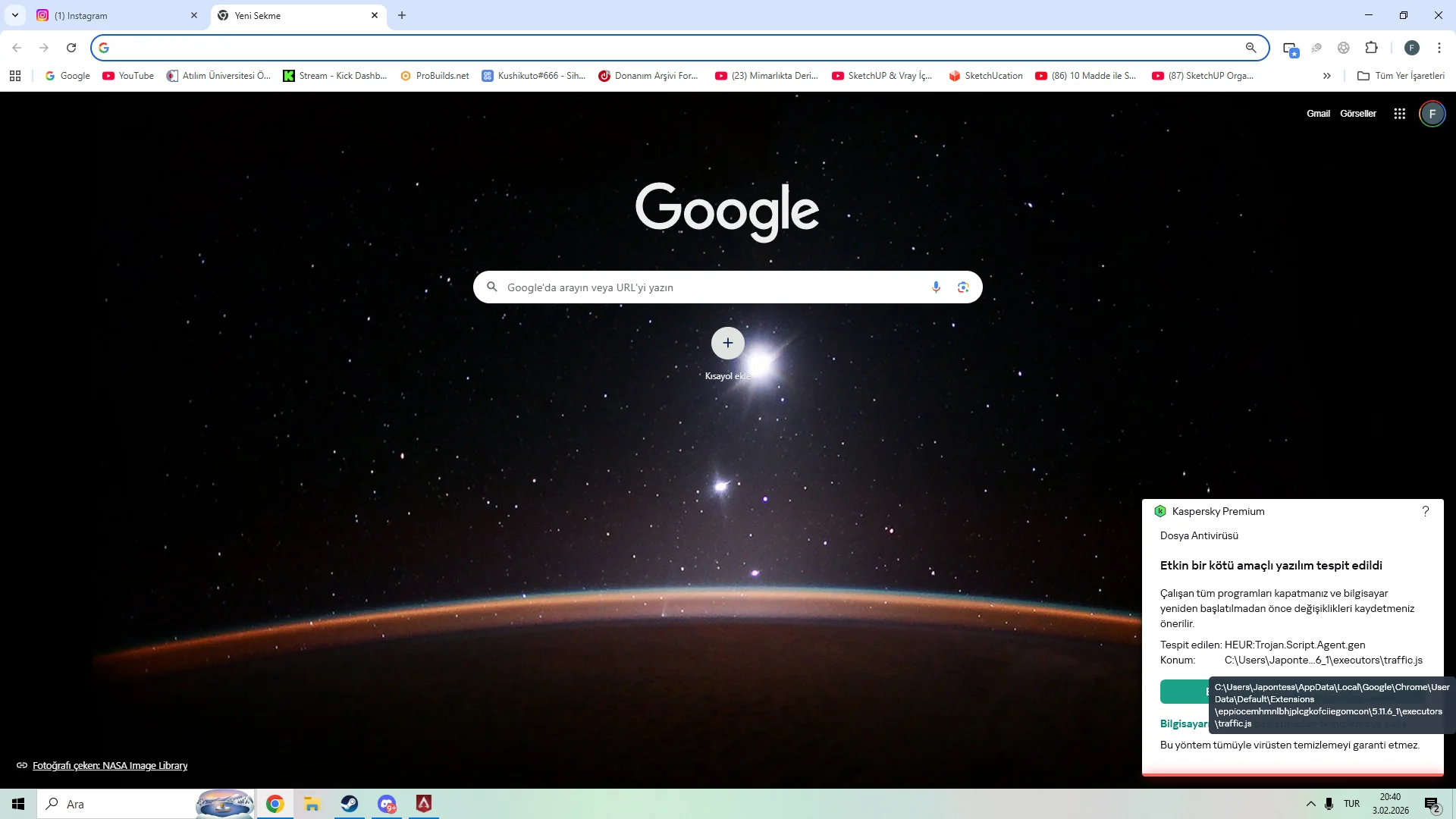Open Chrome's three-dot menu
Viewport: 1456px width, 819px height.
coord(1439,48)
